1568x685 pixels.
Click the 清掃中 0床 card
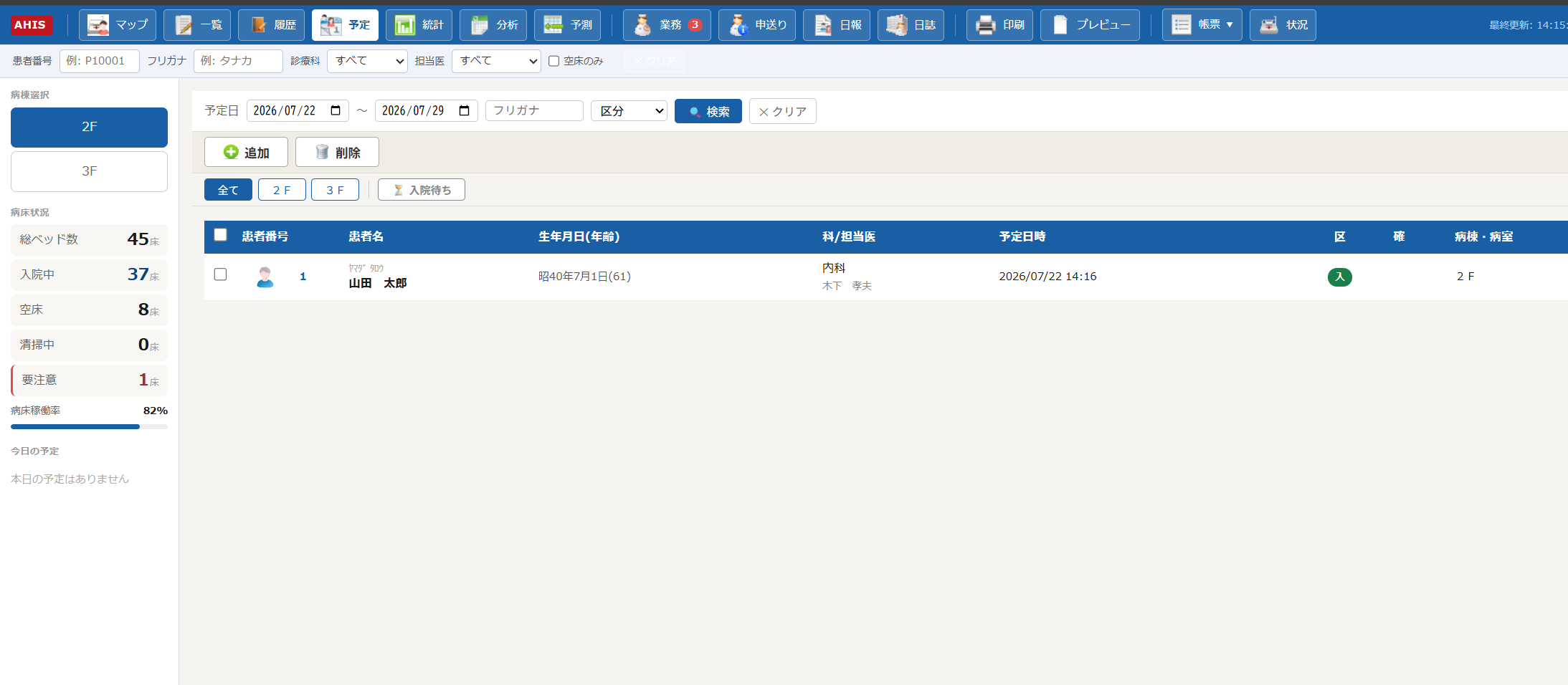point(89,345)
